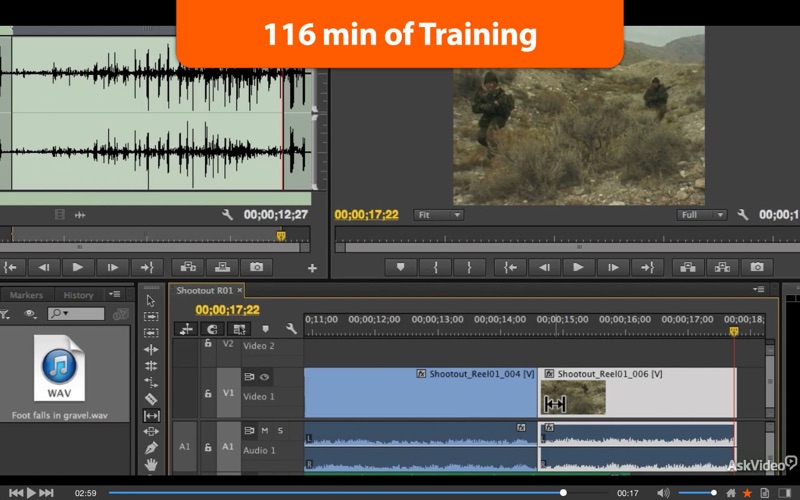The image size is (800, 500).
Task: Open Program monitor wrench settings
Action: [743, 215]
